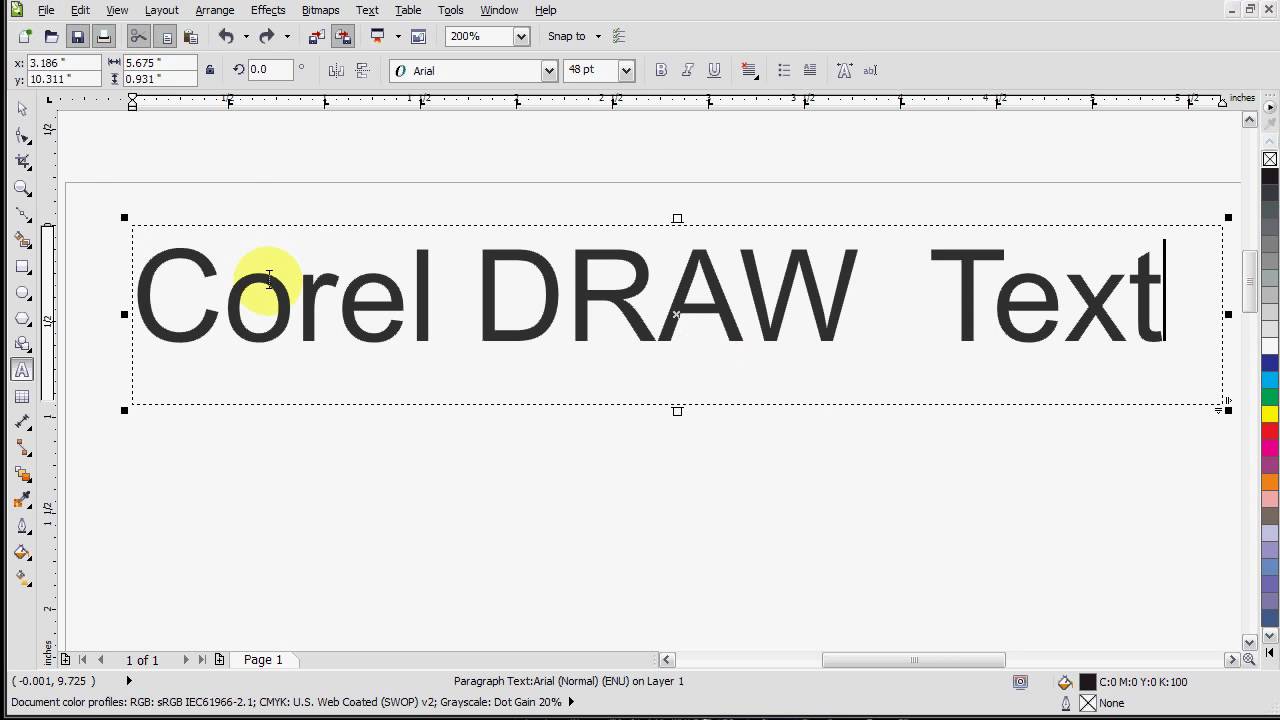Toggle Bold formatting

tap(660, 70)
